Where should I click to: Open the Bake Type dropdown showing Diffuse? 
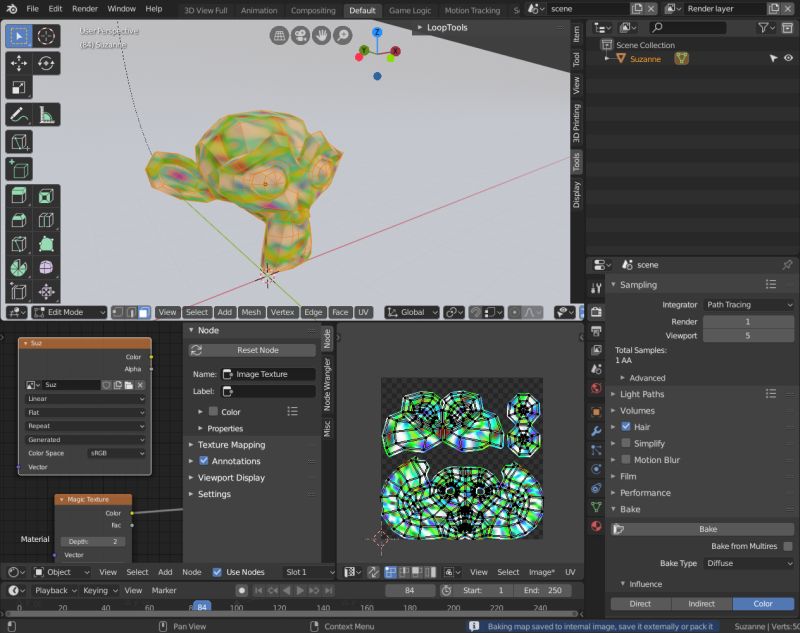click(748, 563)
